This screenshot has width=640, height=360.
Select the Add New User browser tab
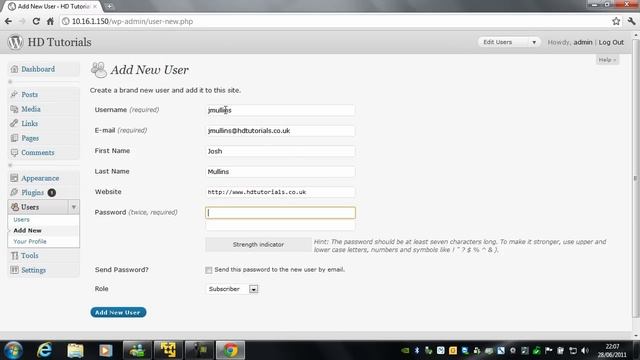tap(52, 7)
